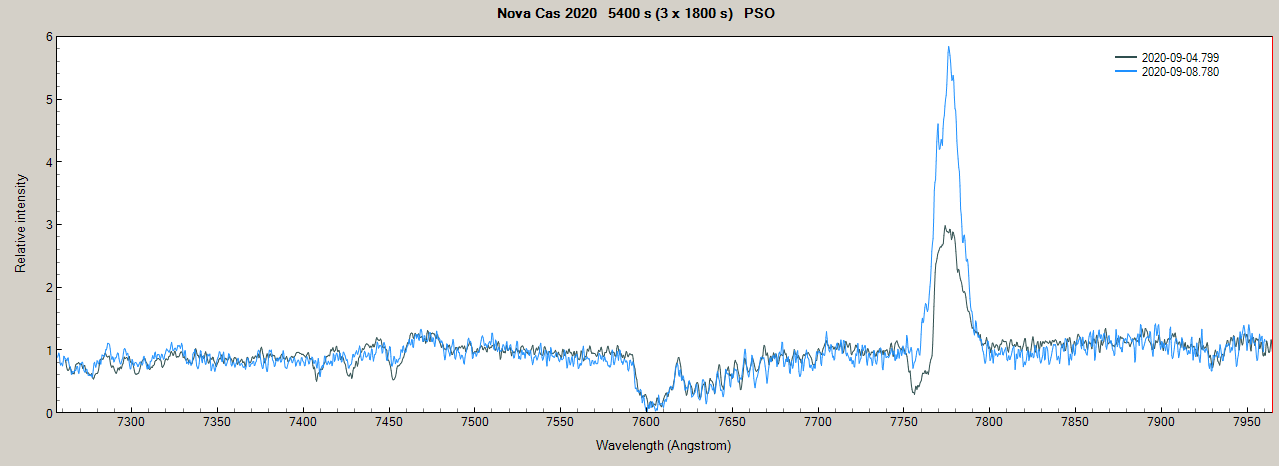This screenshot has height=466, width=1279.
Task: Click the "Relative intensity" Y-axis label
Action: [x=20, y=223]
